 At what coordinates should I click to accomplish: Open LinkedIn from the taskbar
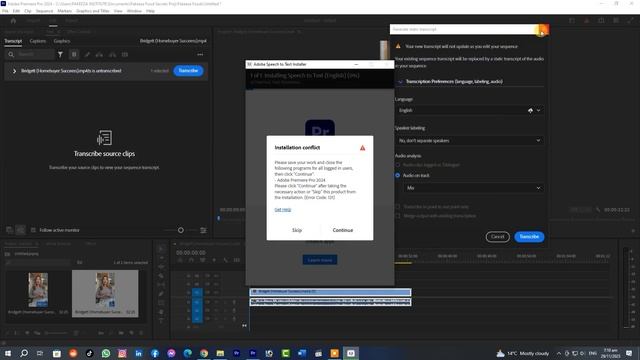tap(139, 353)
